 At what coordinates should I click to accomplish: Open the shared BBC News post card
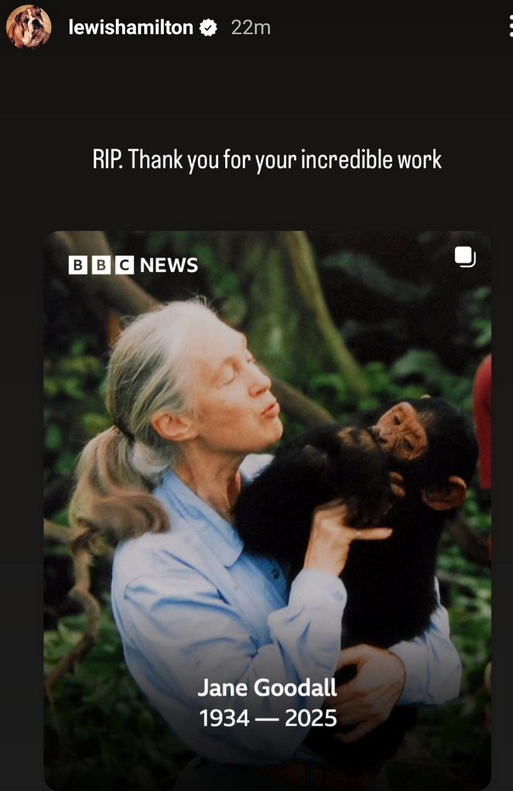267,511
